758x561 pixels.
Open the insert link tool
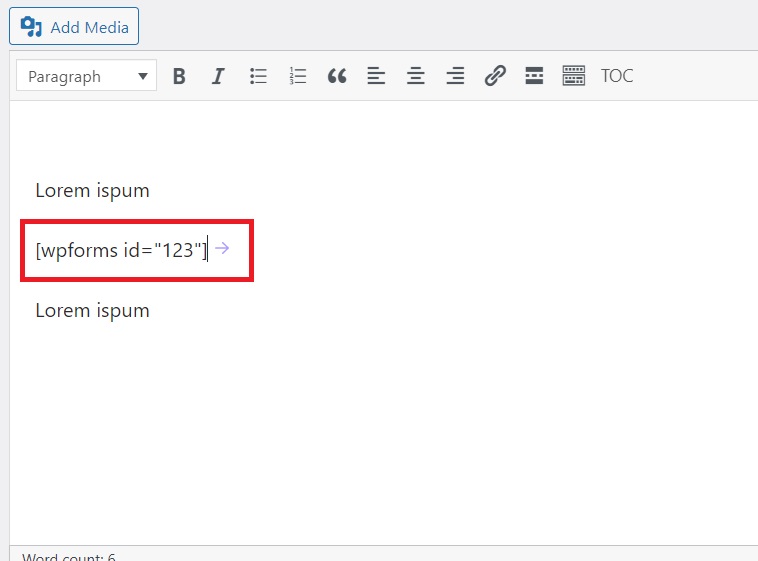point(495,76)
